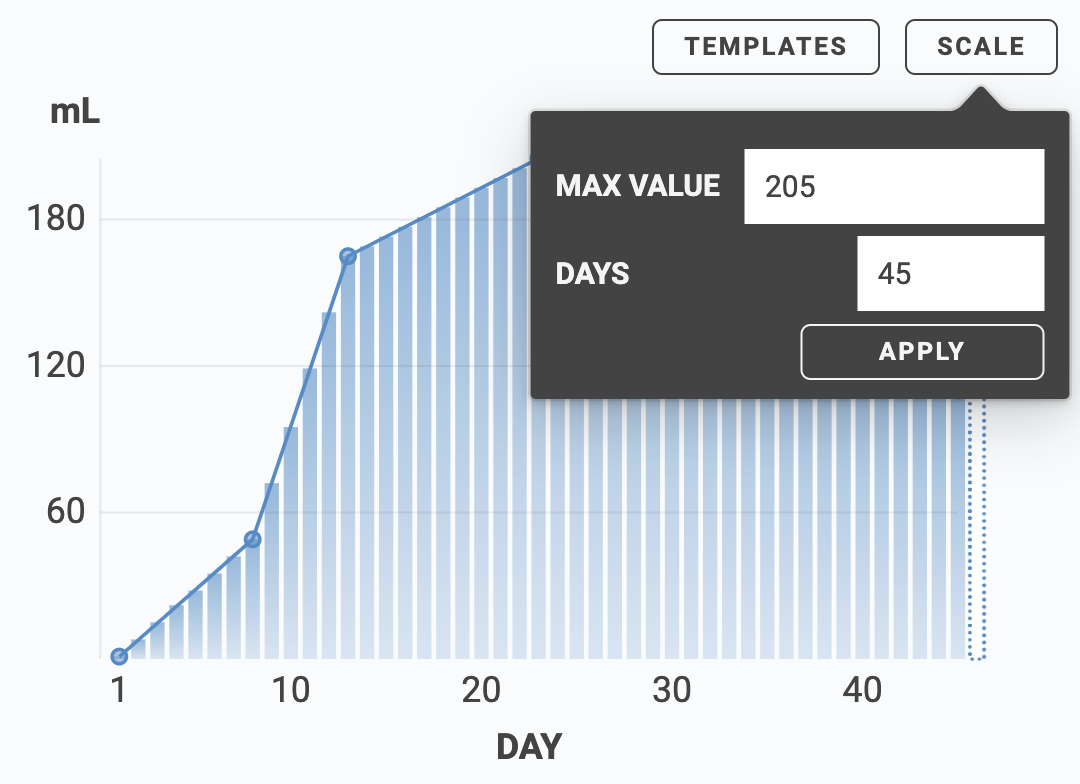Image resolution: width=1080 pixels, height=784 pixels.
Task: Click the x-axis tick label 10
Action: [x=291, y=690]
